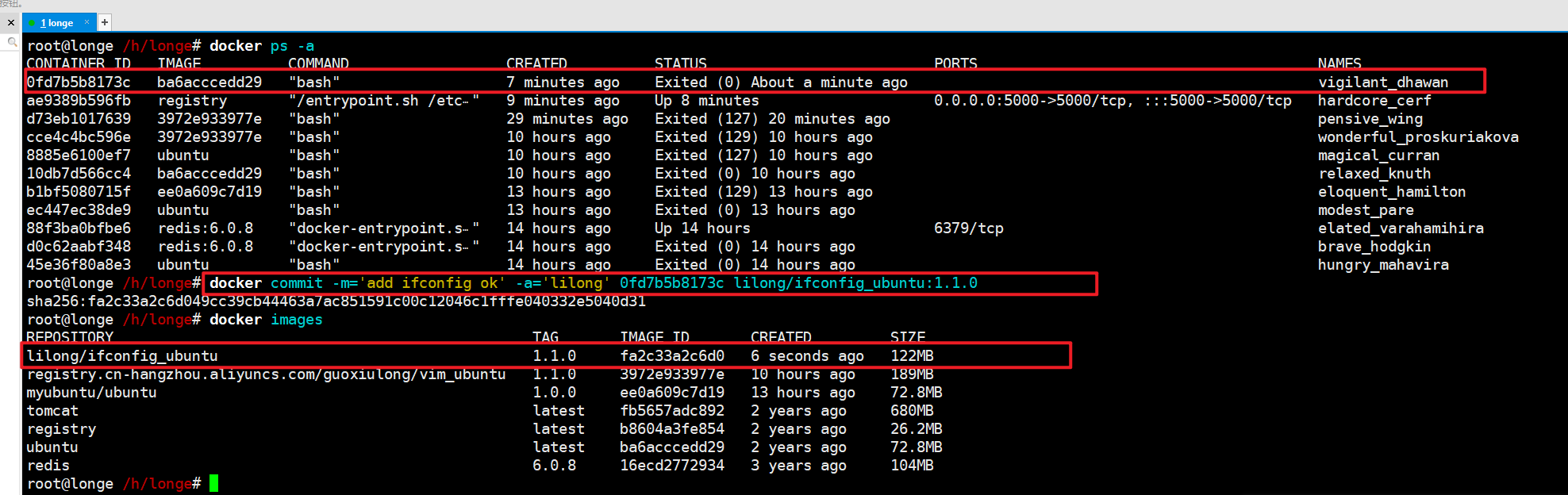The width and height of the screenshot is (1568, 495).
Task: Click the container name brave_hodgkin
Action: coord(1374,247)
